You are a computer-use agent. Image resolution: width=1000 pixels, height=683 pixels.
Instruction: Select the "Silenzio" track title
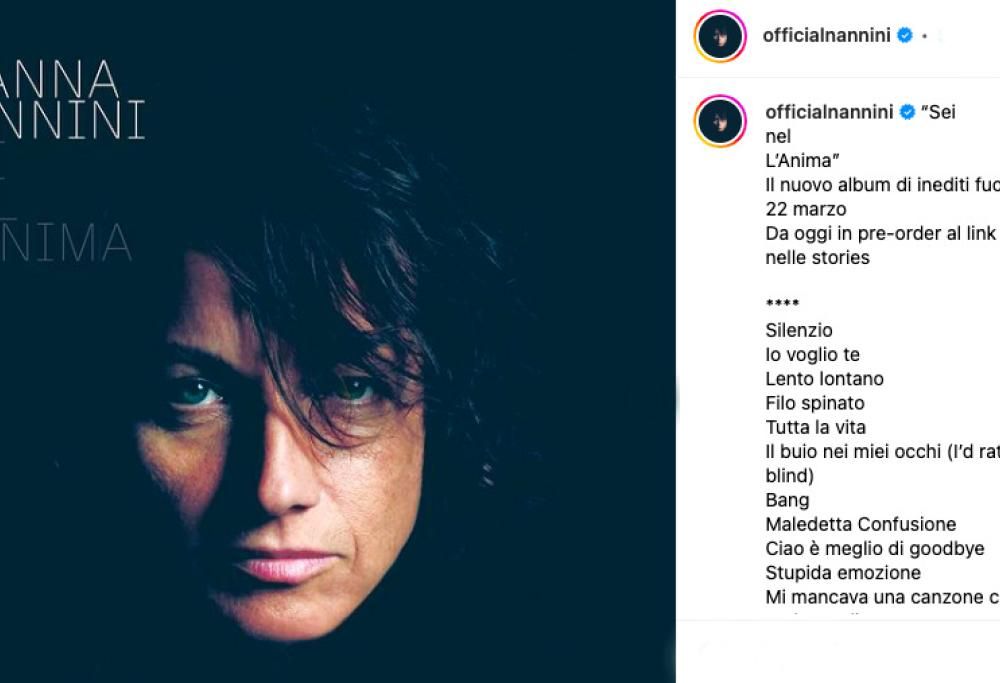click(797, 329)
